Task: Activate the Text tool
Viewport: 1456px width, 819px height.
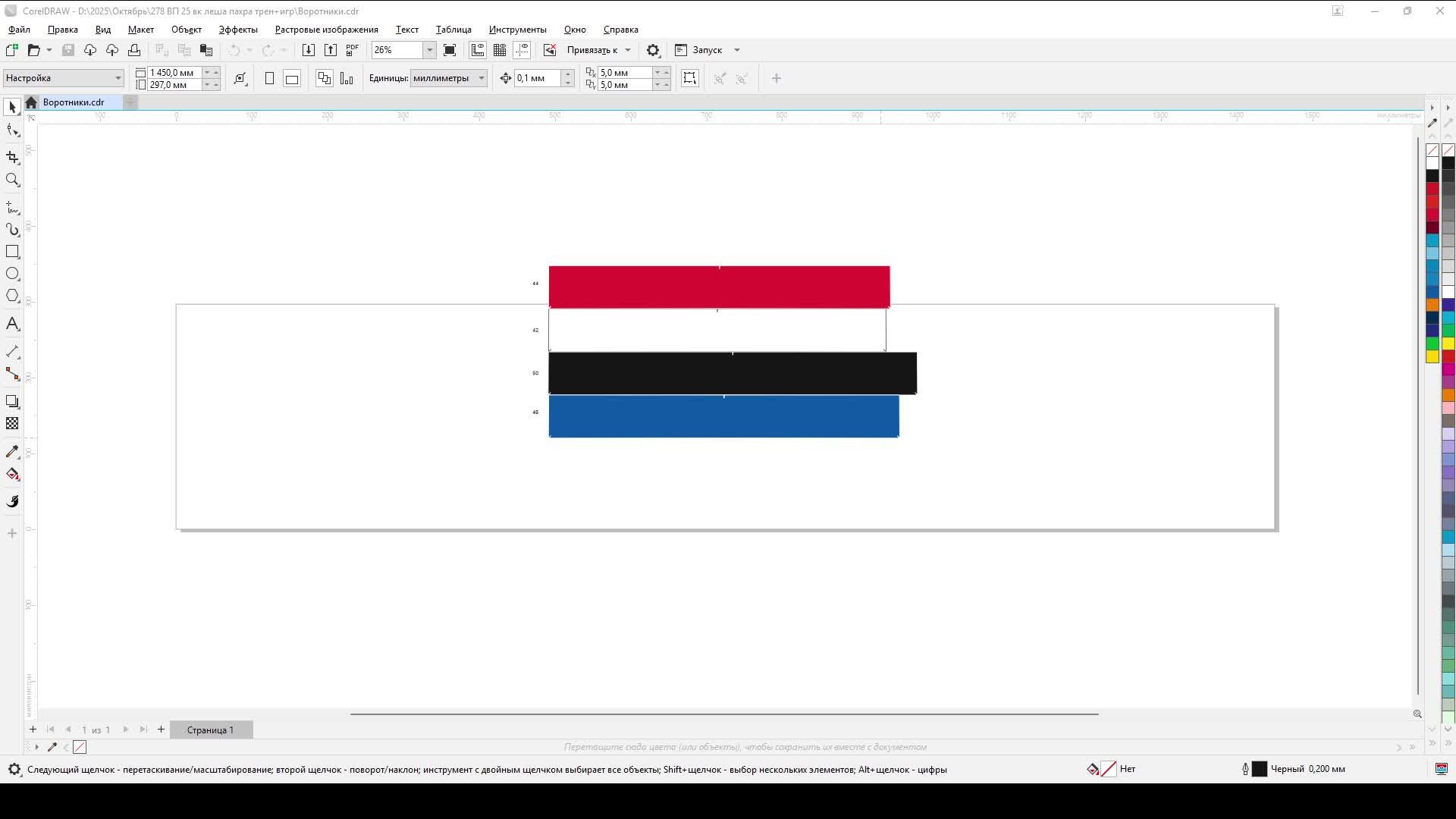Action: point(12,324)
